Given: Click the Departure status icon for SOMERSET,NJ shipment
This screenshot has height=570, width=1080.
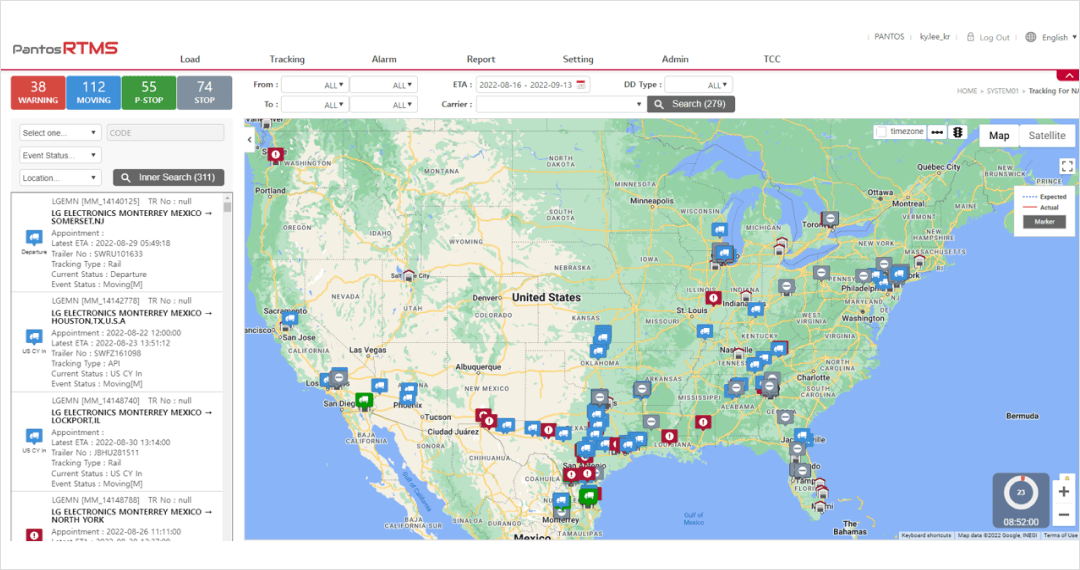Looking at the screenshot, I should pos(34,238).
